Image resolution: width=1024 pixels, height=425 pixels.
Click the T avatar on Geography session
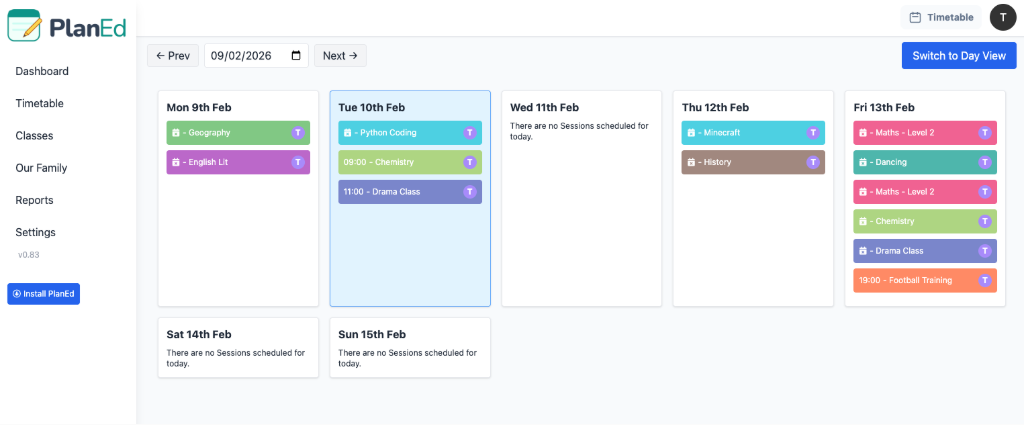[x=297, y=133]
